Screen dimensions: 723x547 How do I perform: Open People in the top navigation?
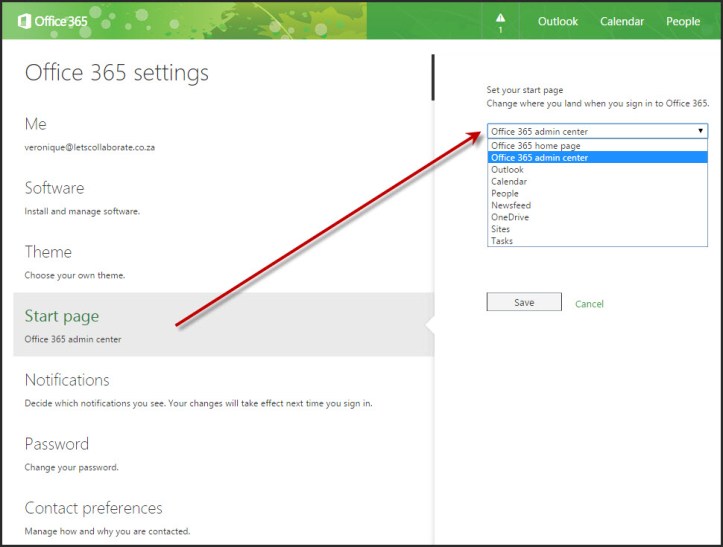683,22
